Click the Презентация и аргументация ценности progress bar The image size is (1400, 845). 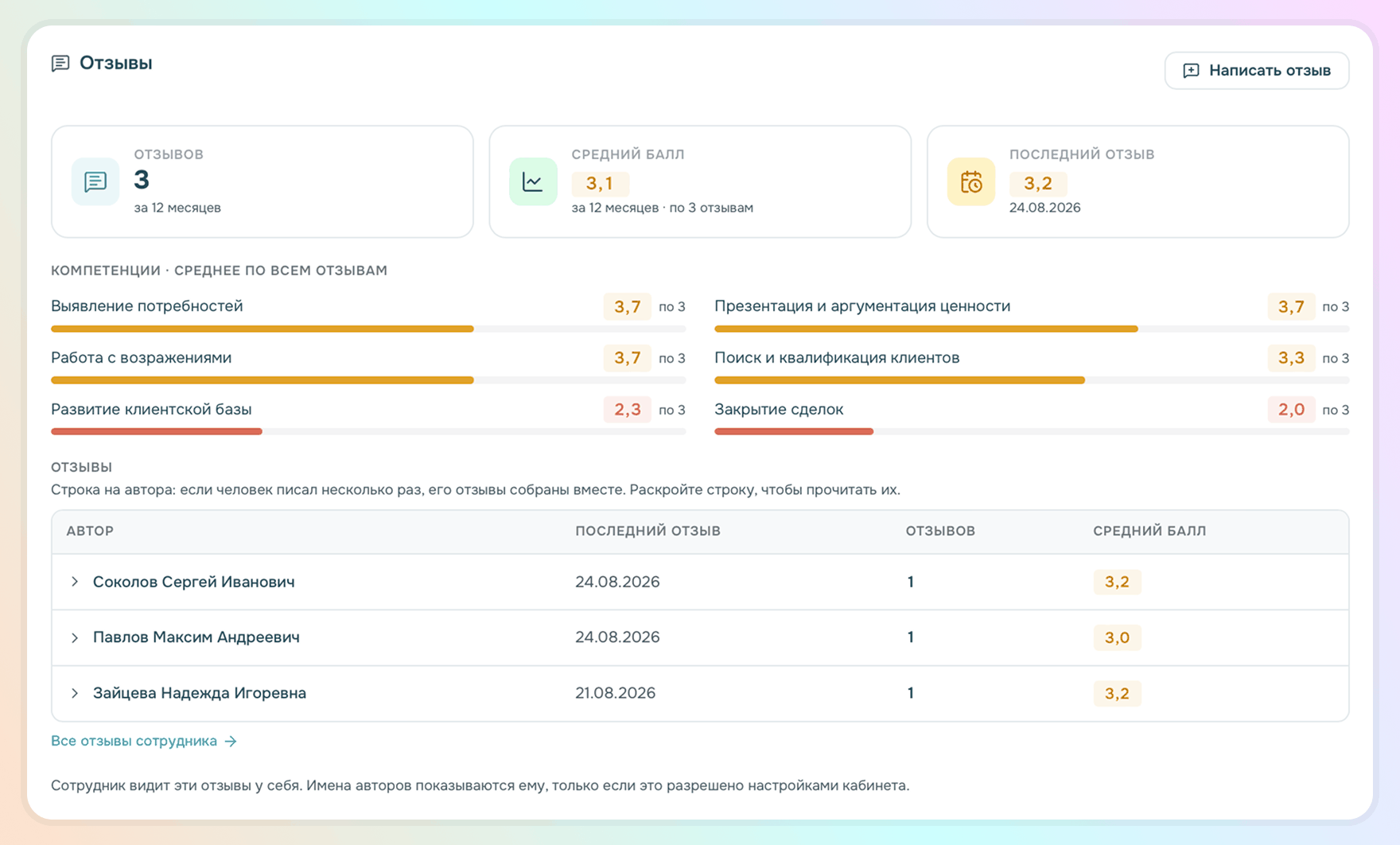click(x=1032, y=329)
